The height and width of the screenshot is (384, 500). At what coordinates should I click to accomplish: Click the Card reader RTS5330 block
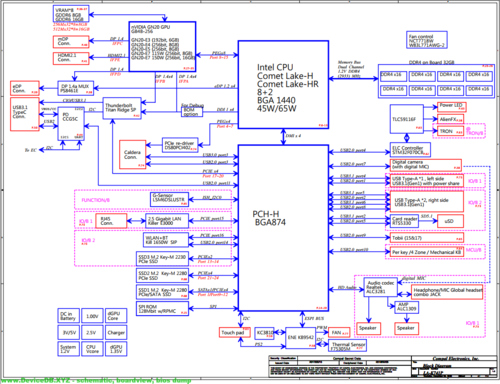point(404,221)
